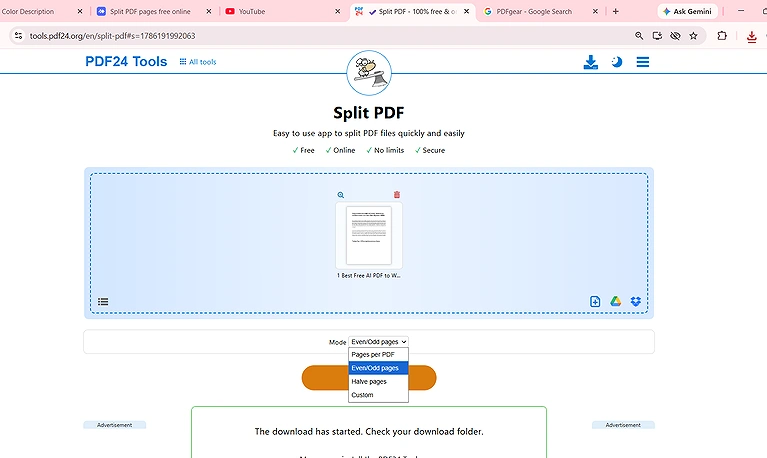Choose Custom mode option
Image resolution: width=767 pixels, height=458 pixels.
coord(378,395)
